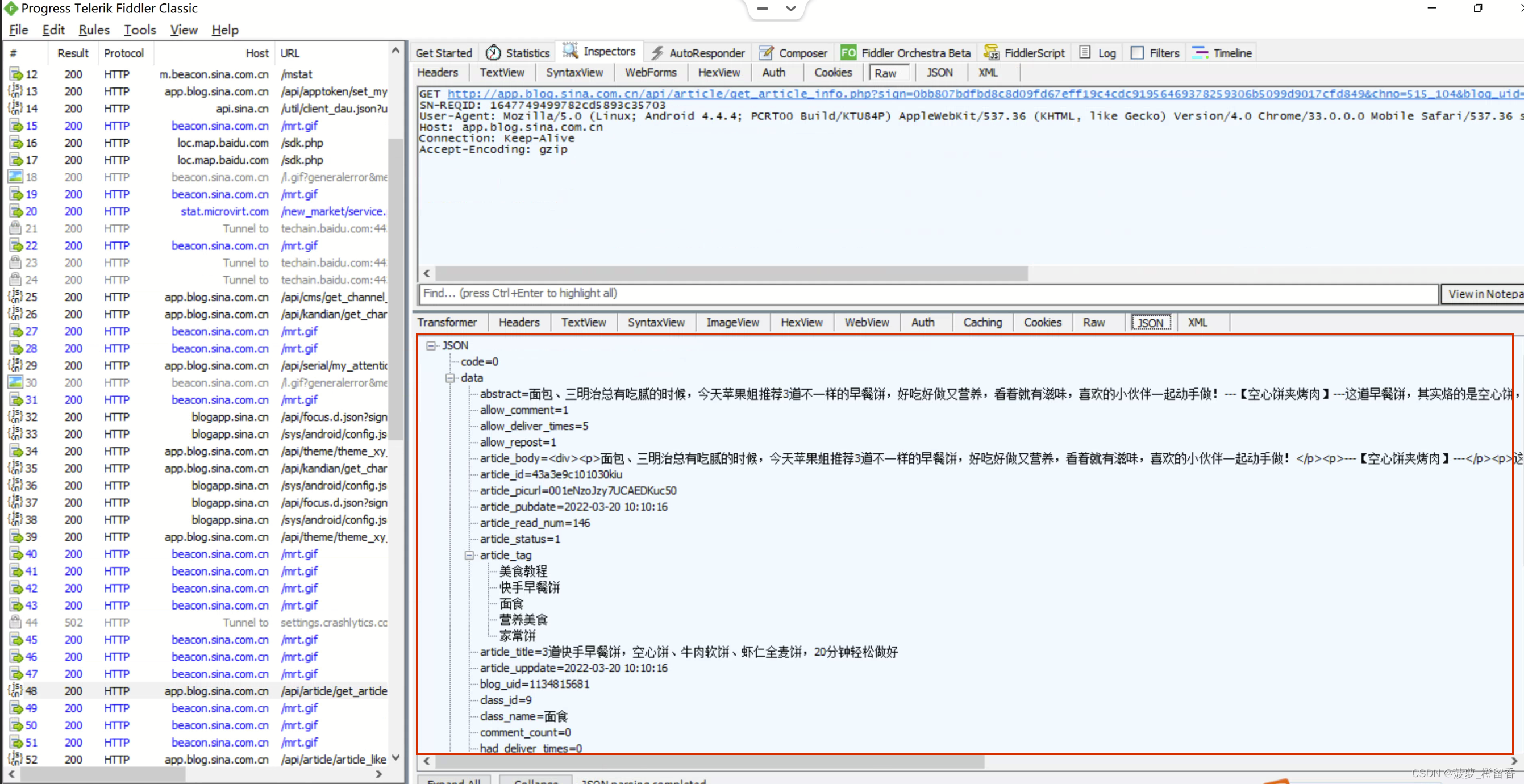Switch to response SyntaxView tab
The height and width of the screenshot is (784, 1524).
(656, 322)
